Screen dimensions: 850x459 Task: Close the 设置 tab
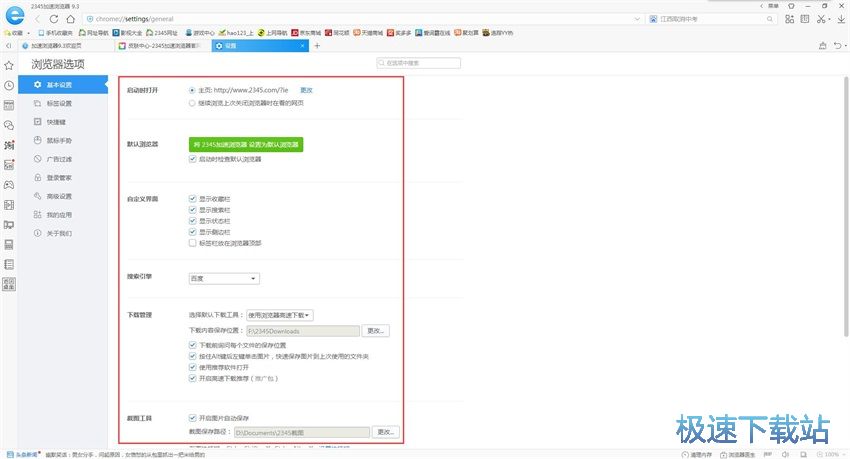[302, 46]
